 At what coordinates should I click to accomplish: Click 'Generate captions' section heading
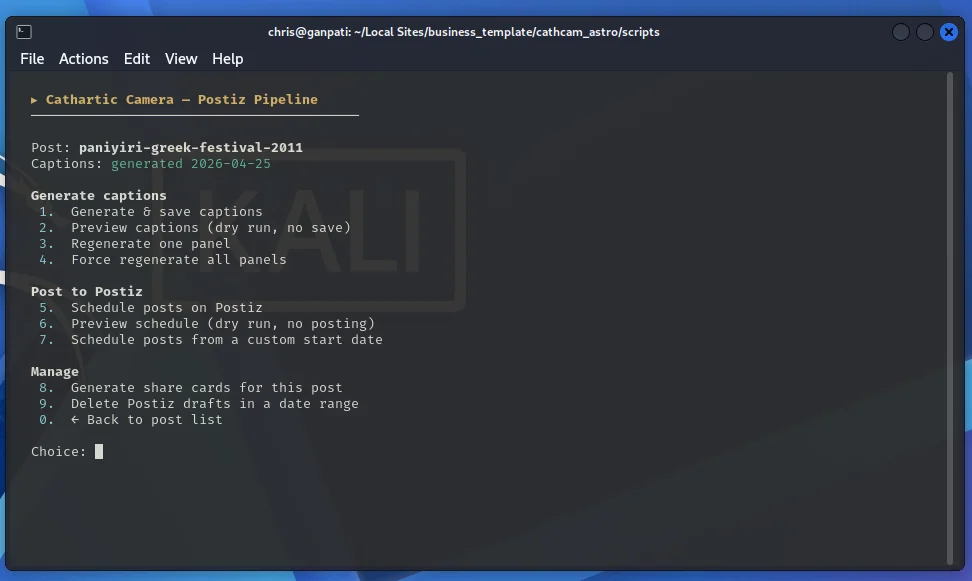coord(99,195)
